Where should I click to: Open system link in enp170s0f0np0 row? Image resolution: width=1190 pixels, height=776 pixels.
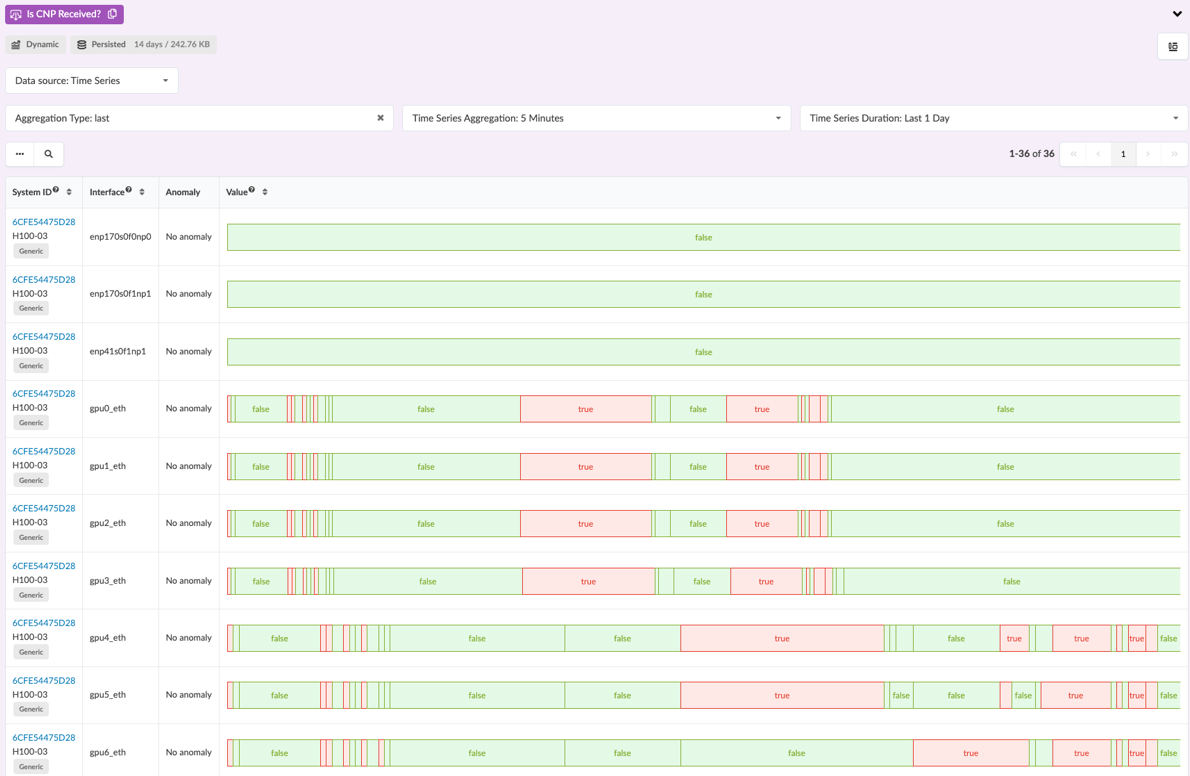pos(43,222)
